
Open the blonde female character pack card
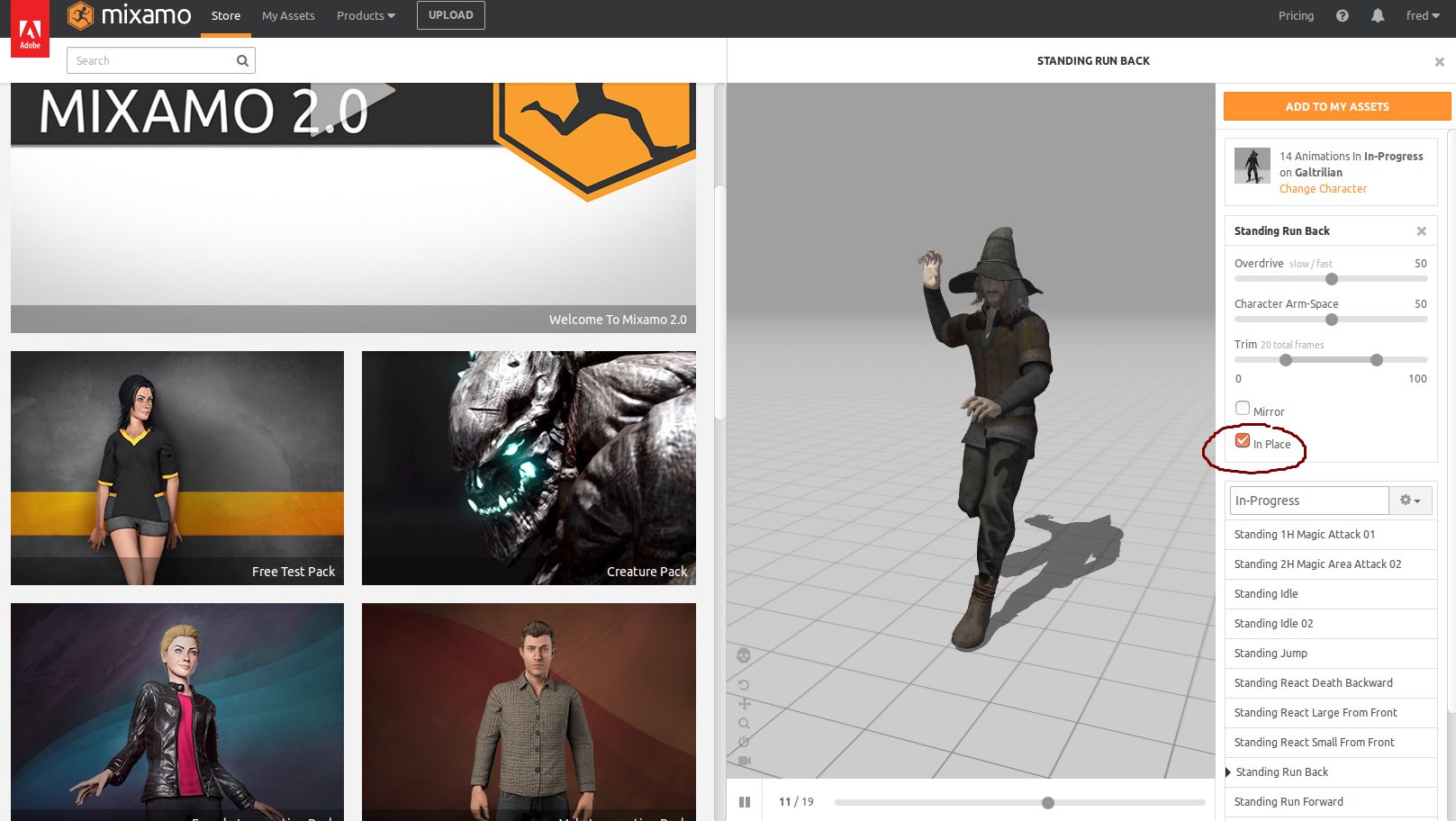point(177,712)
